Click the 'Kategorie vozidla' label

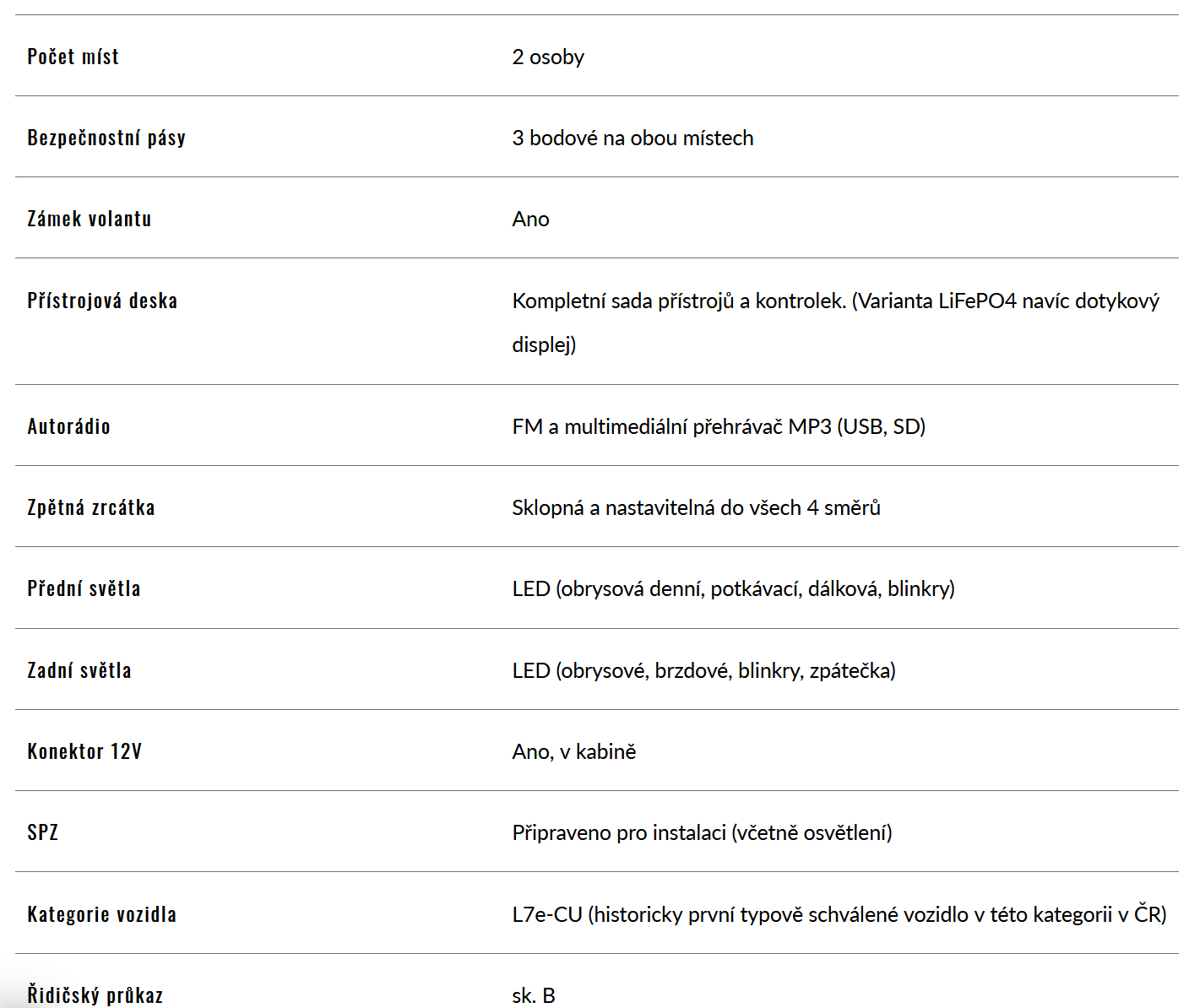[x=101, y=914]
